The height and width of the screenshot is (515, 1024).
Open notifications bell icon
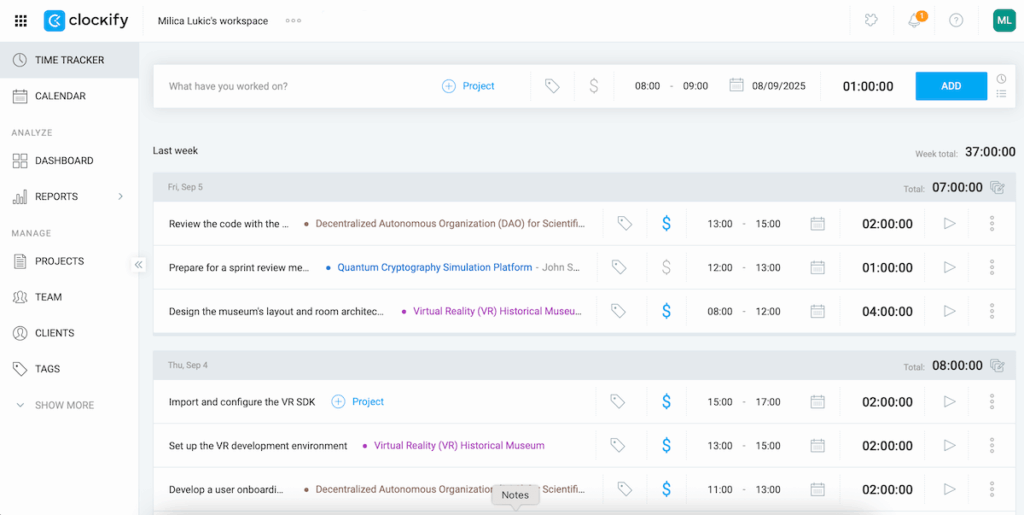click(x=914, y=21)
